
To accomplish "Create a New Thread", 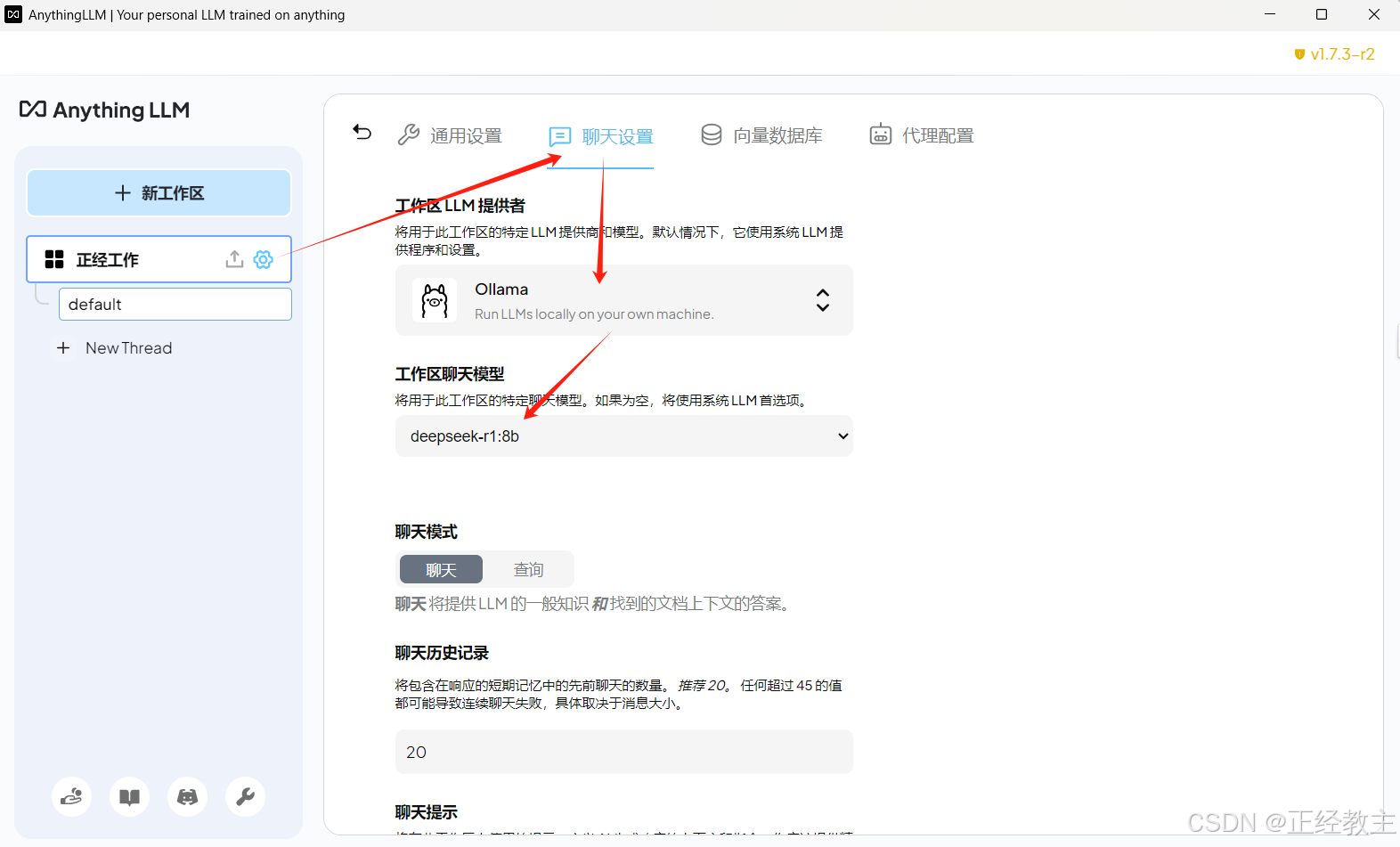I will 115,348.
